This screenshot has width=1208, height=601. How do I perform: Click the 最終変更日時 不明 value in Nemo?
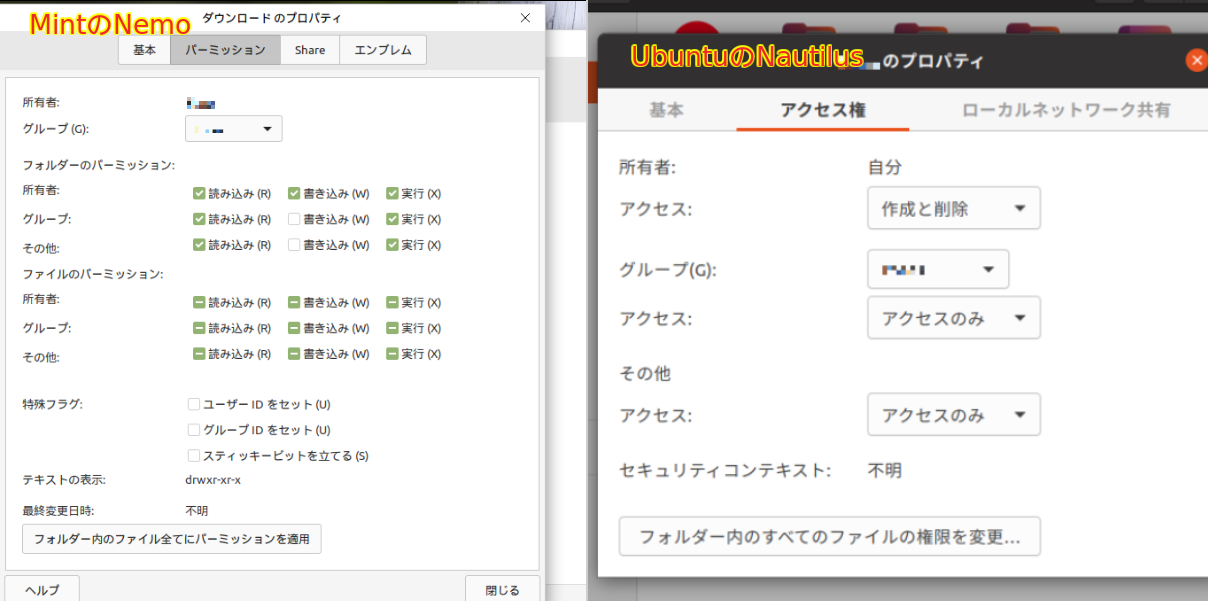[x=197, y=511]
